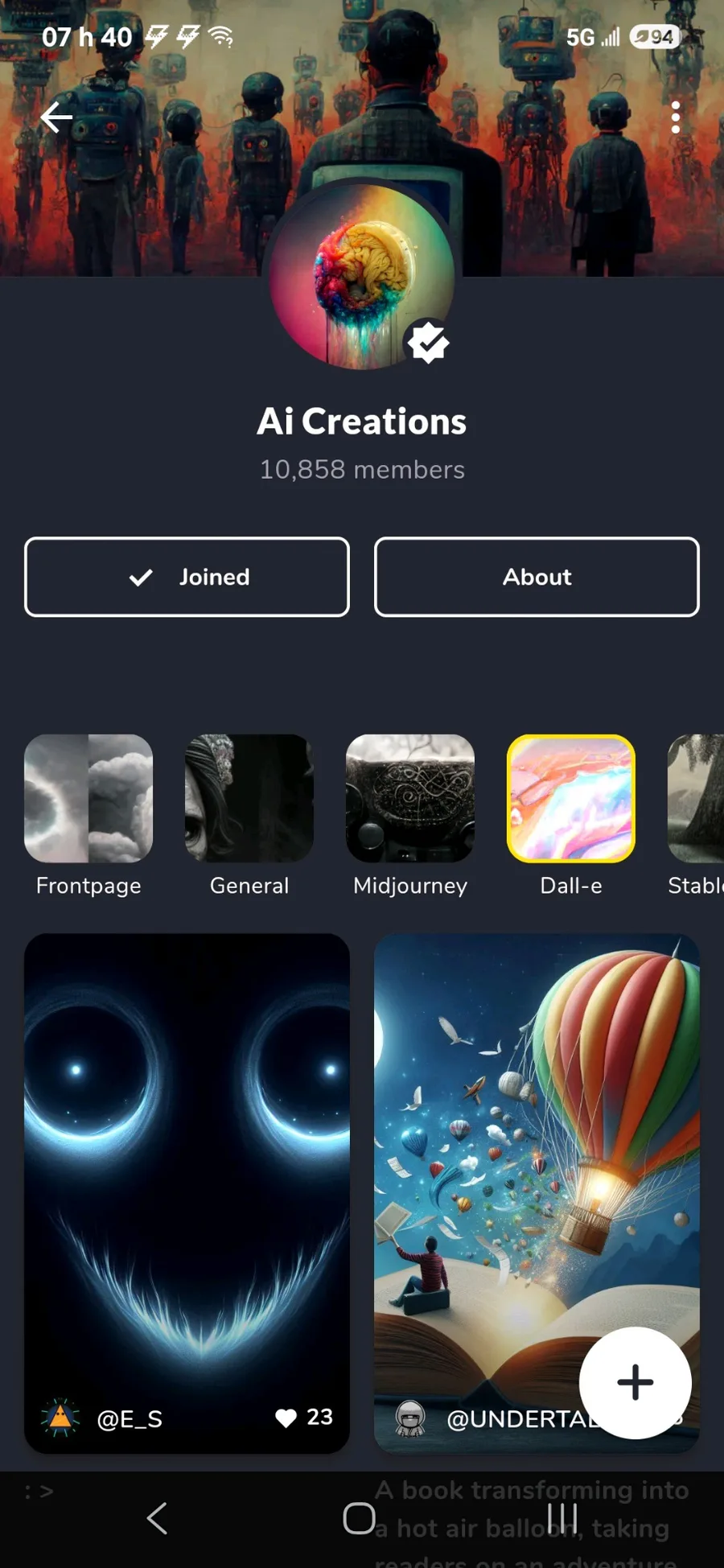
Task: Tap the back arrow icon
Action: 56,117
